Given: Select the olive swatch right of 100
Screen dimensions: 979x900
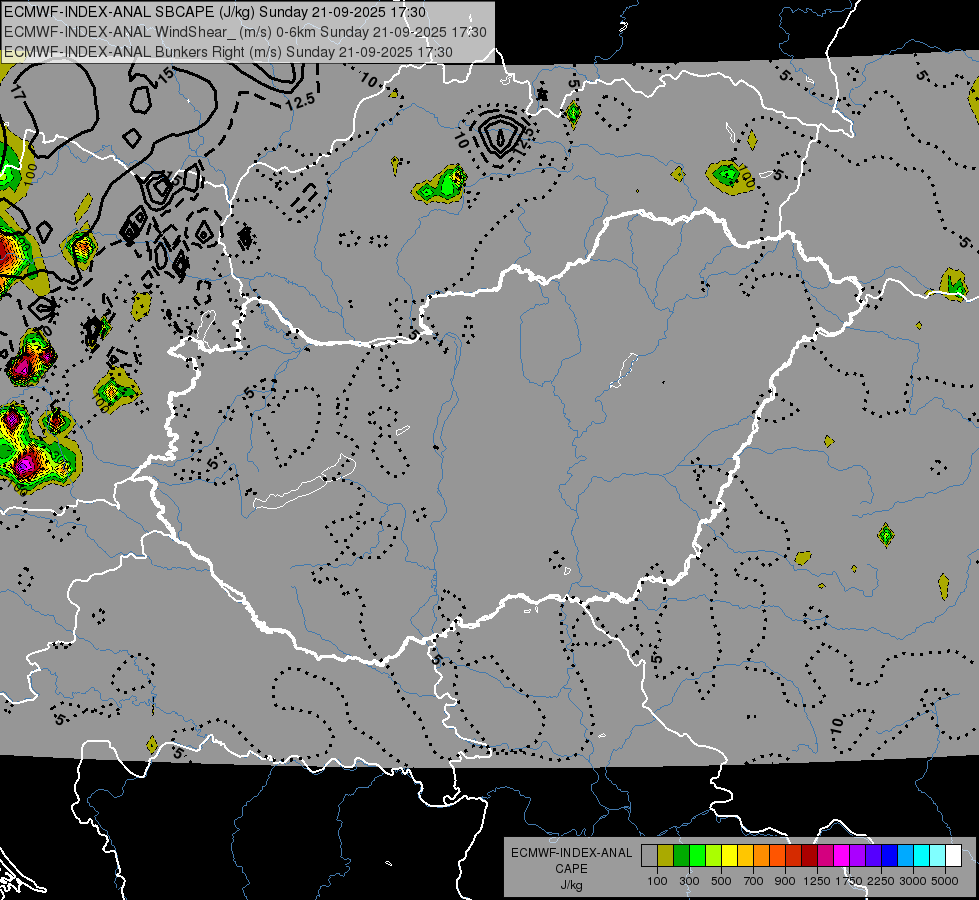Looking at the screenshot, I should coord(665,856).
